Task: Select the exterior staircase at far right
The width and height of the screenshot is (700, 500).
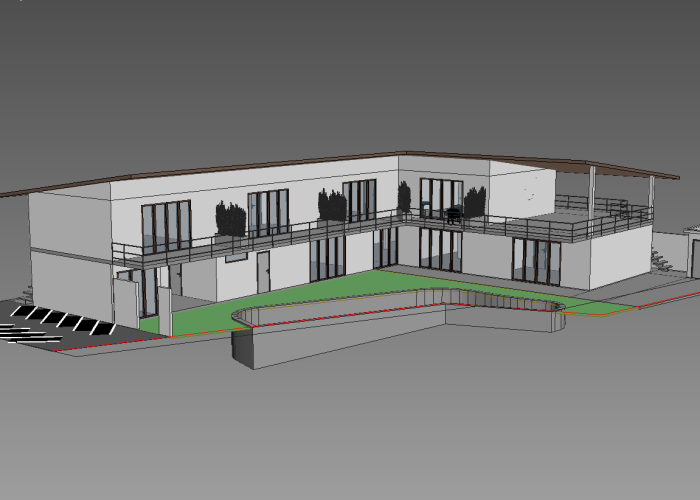Action: click(x=661, y=259)
